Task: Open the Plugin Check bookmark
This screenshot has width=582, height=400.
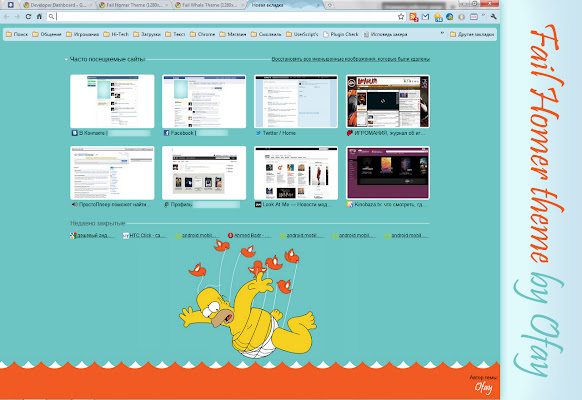Action: click(341, 34)
